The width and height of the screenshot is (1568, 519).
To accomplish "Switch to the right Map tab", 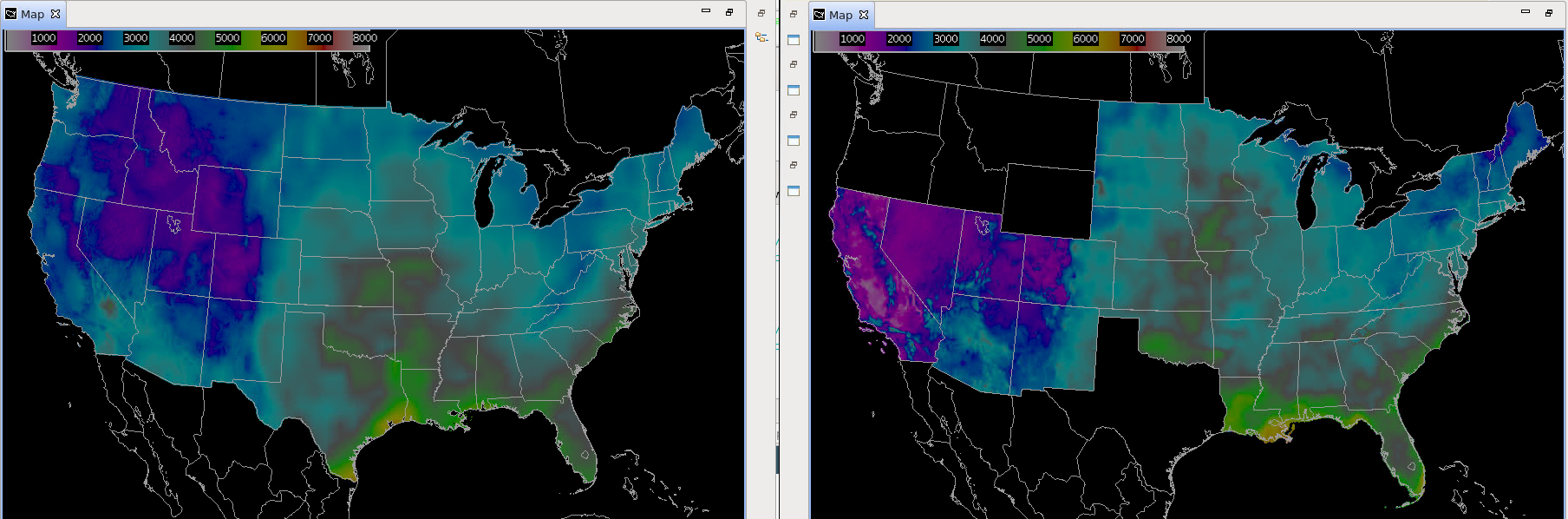I will 841,15.
